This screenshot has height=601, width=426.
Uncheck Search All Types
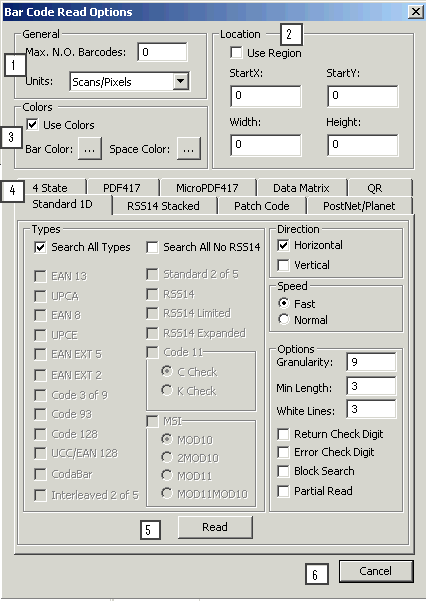40,247
